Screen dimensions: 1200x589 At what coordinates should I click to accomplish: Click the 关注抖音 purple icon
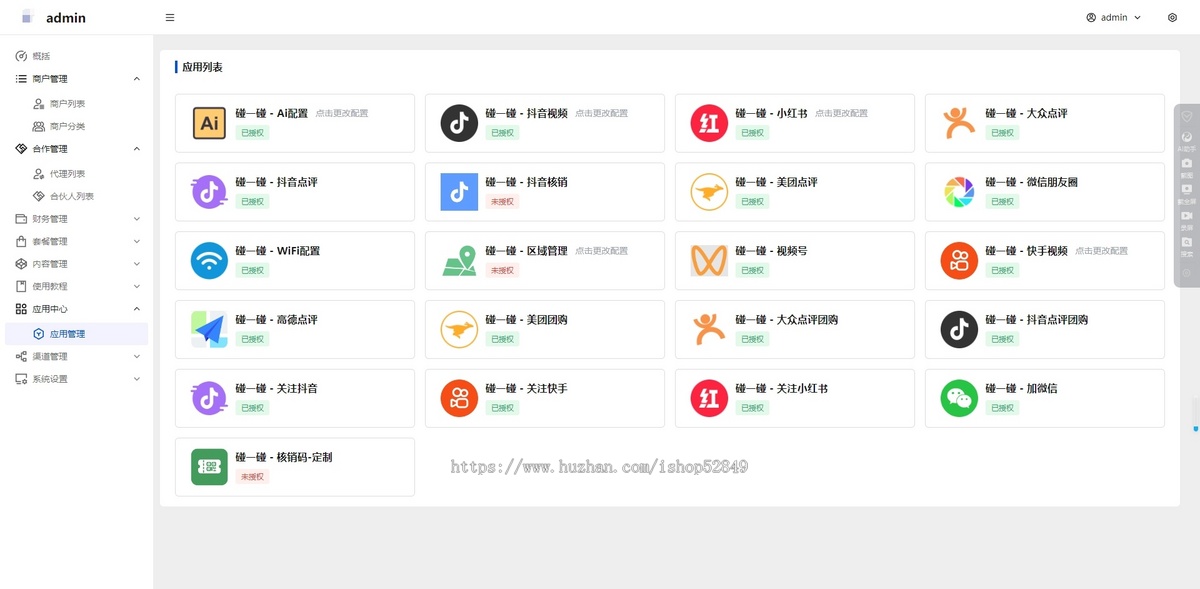pyautogui.click(x=209, y=398)
